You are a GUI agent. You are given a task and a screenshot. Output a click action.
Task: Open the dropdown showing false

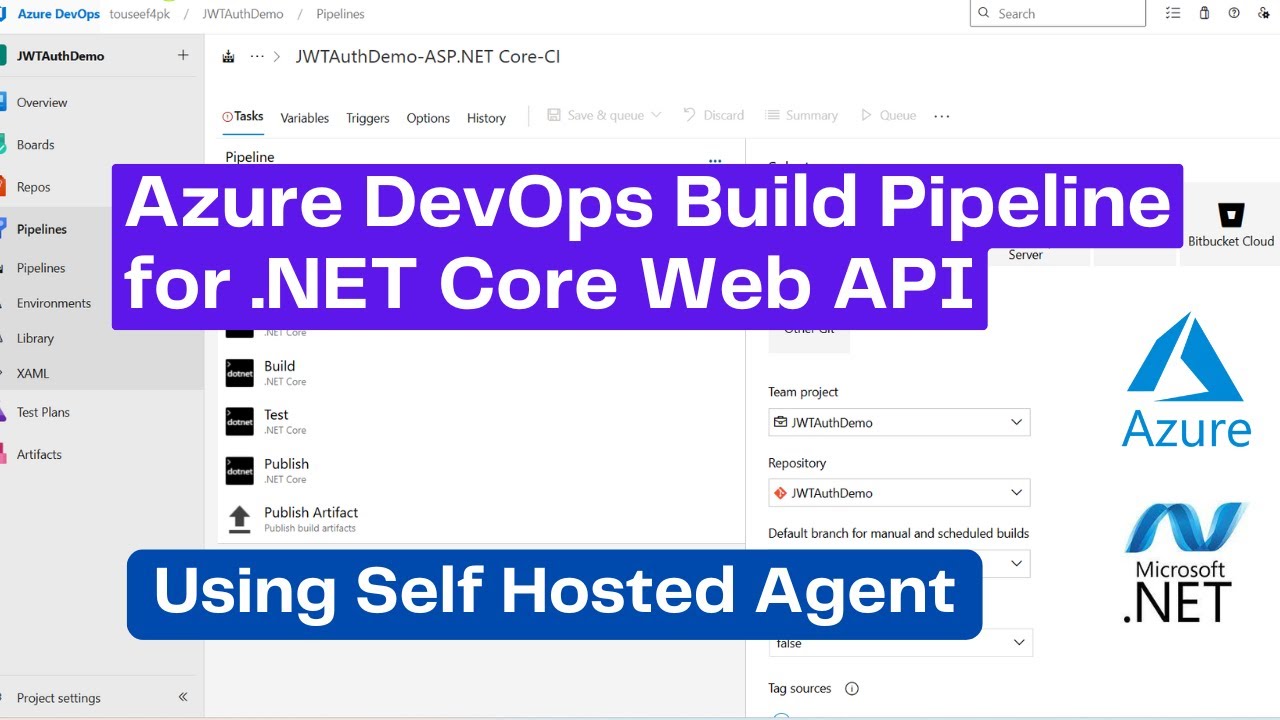[x=900, y=643]
